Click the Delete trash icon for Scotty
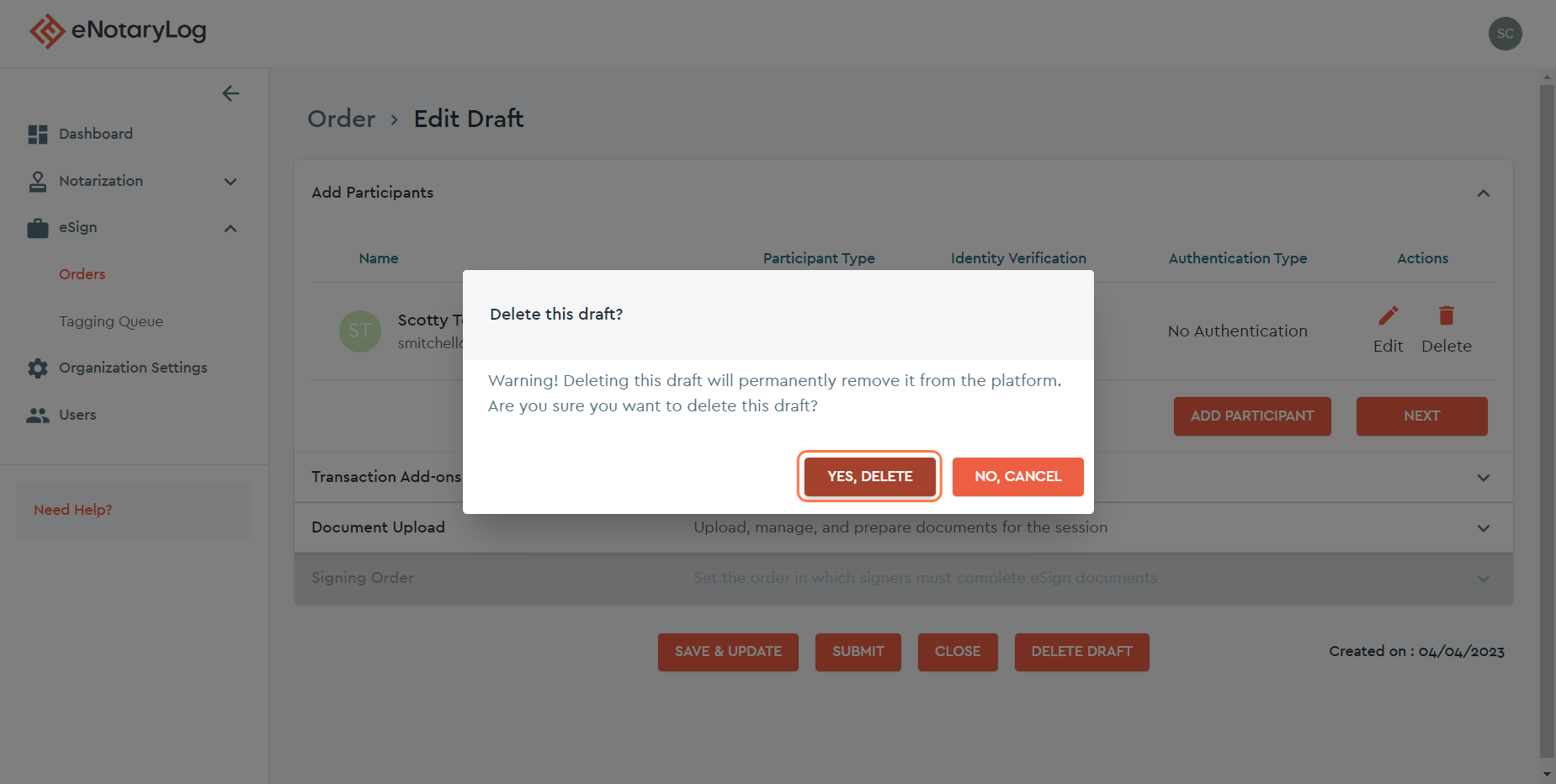Viewport: 1556px width, 784px height. tap(1447, 315)
